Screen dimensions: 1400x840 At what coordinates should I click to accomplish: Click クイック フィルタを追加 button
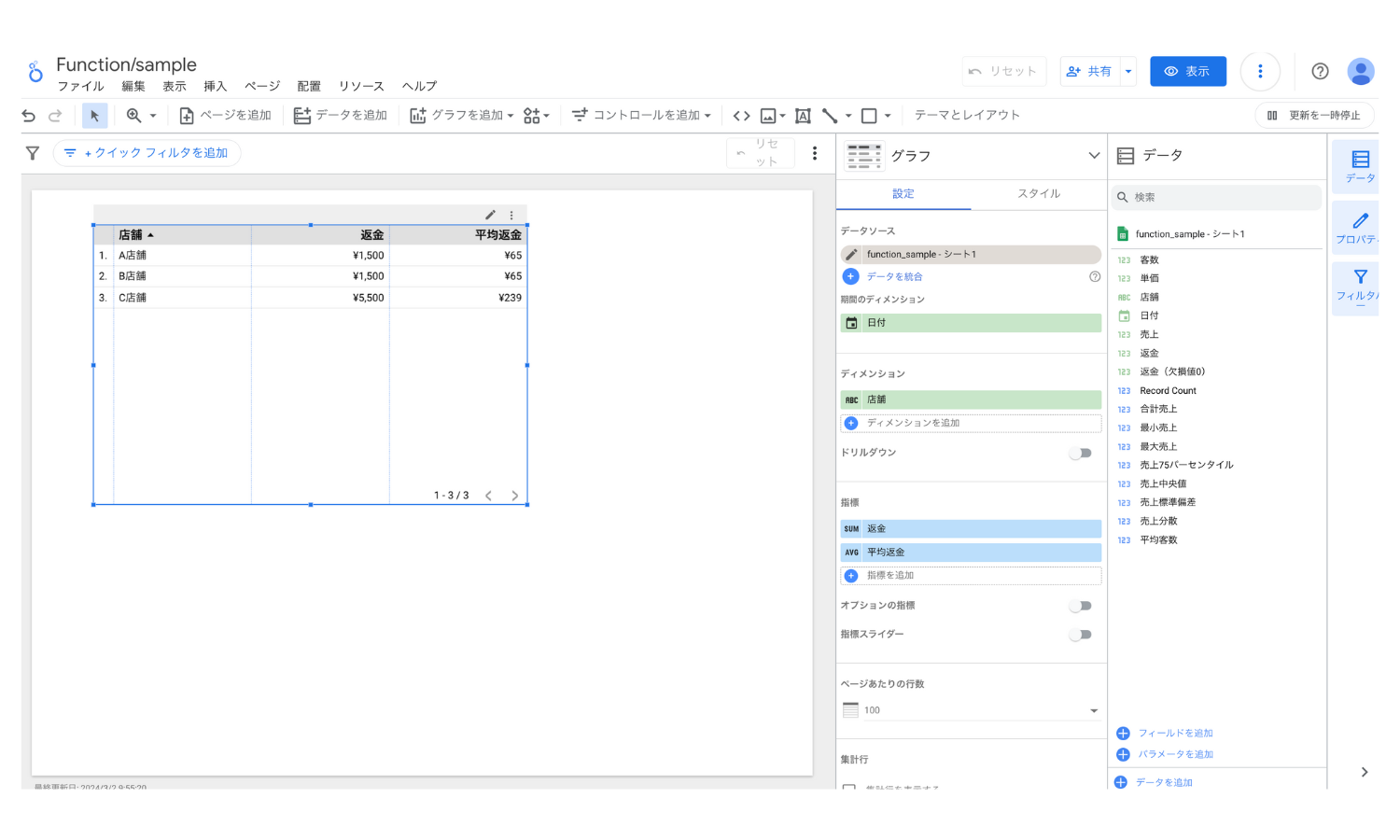pyautogui.click(x=147, y=153)
